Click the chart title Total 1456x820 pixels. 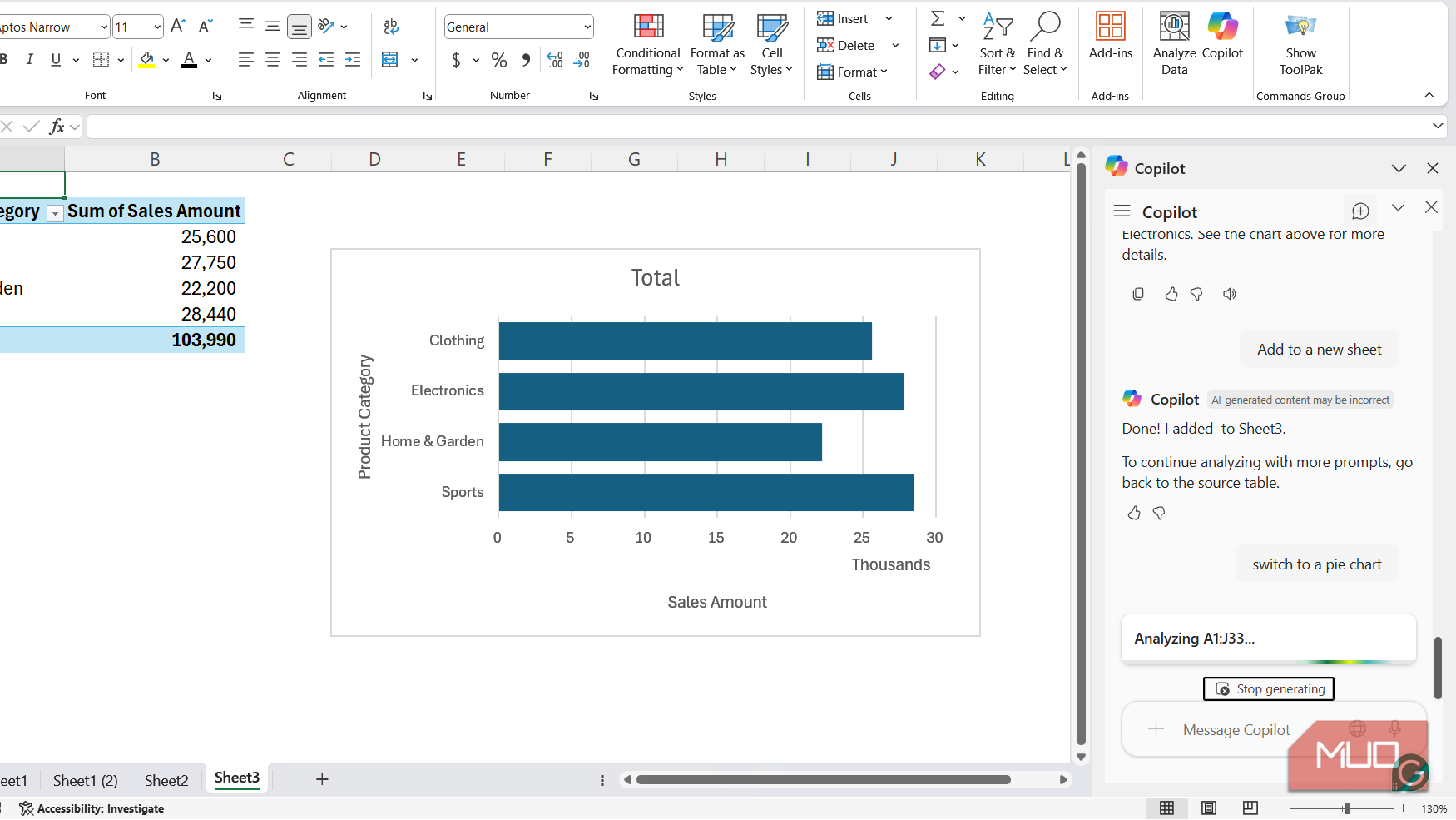(655, 278)
